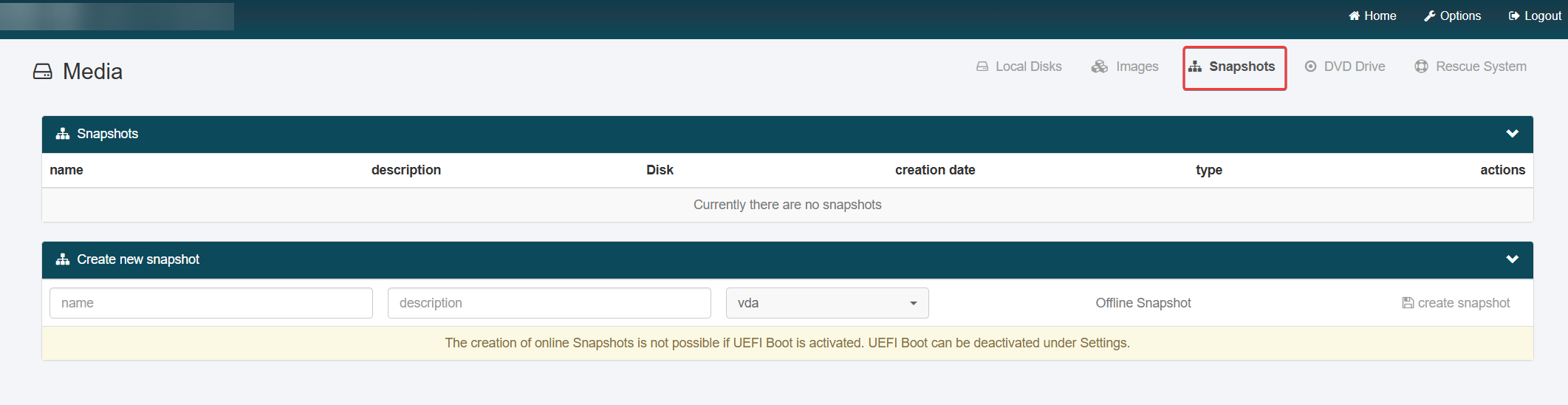The width and height of the screenshot is (1568, 405).
Task: Focus the snapshot description input field
Action: coord(550,303)
